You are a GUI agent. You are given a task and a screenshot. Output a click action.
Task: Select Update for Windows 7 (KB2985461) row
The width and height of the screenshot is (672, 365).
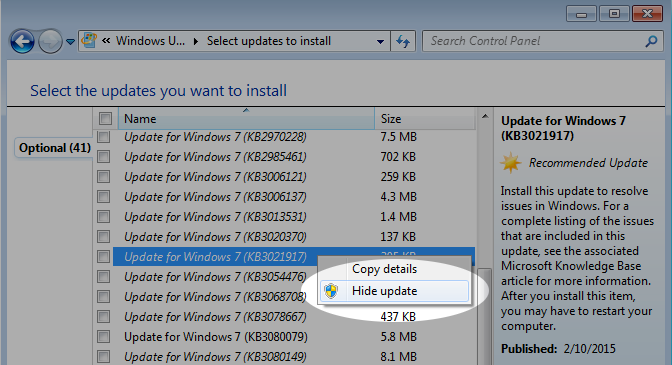(x=215, y=157)
